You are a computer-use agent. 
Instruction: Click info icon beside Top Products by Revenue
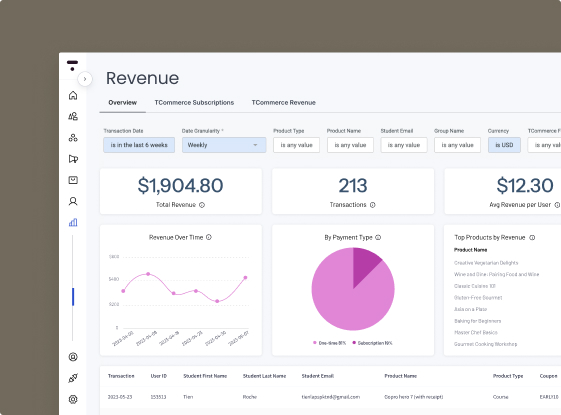[x=532, y=238]
